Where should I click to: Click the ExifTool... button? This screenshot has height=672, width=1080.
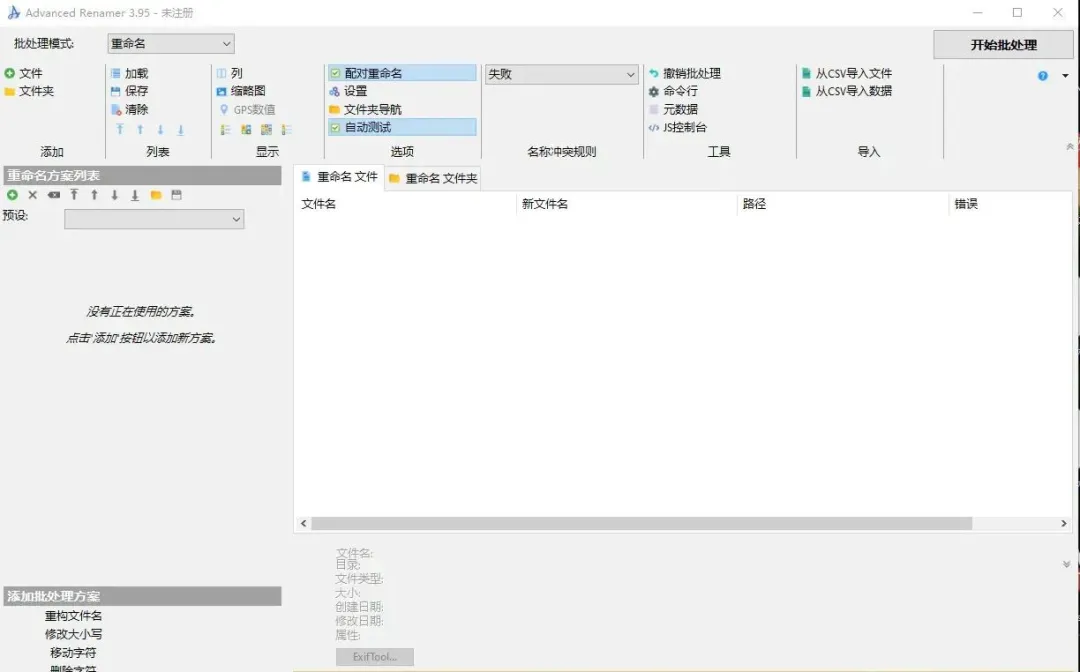click(x=375, y=657)
